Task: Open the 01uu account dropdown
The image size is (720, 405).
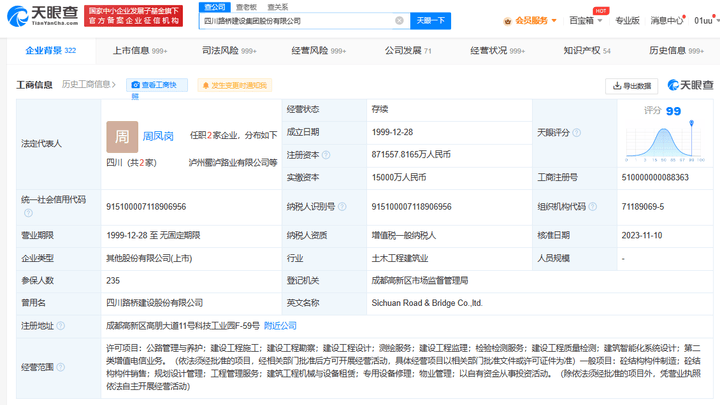Action: (706, 21)
